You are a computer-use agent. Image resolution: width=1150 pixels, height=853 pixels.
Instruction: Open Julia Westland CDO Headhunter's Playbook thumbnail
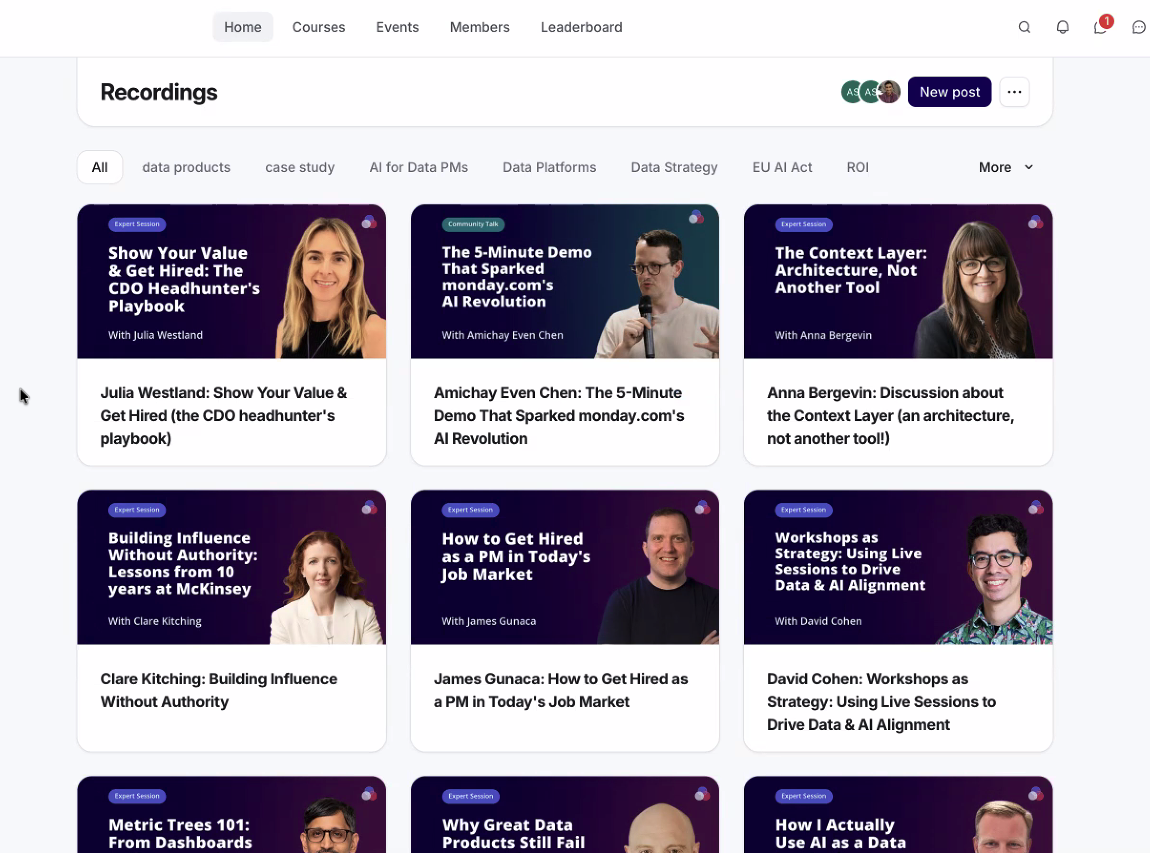(232, 282)
